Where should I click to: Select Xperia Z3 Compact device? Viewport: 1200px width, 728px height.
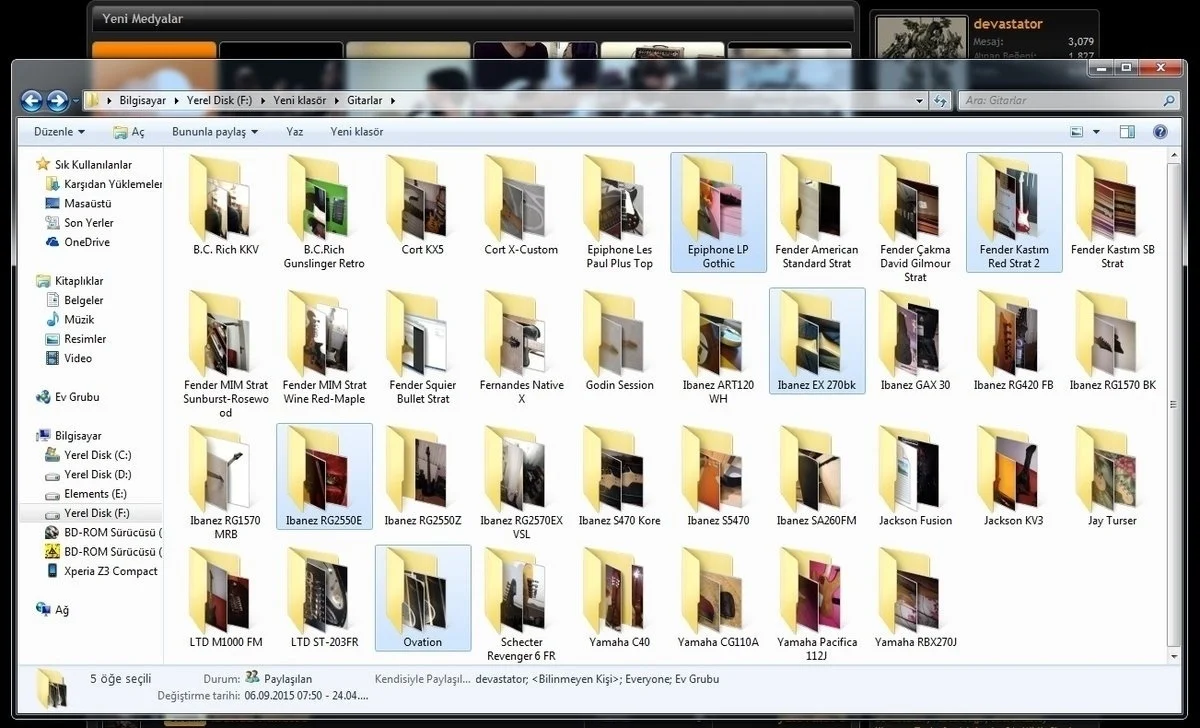click(110, 571)
